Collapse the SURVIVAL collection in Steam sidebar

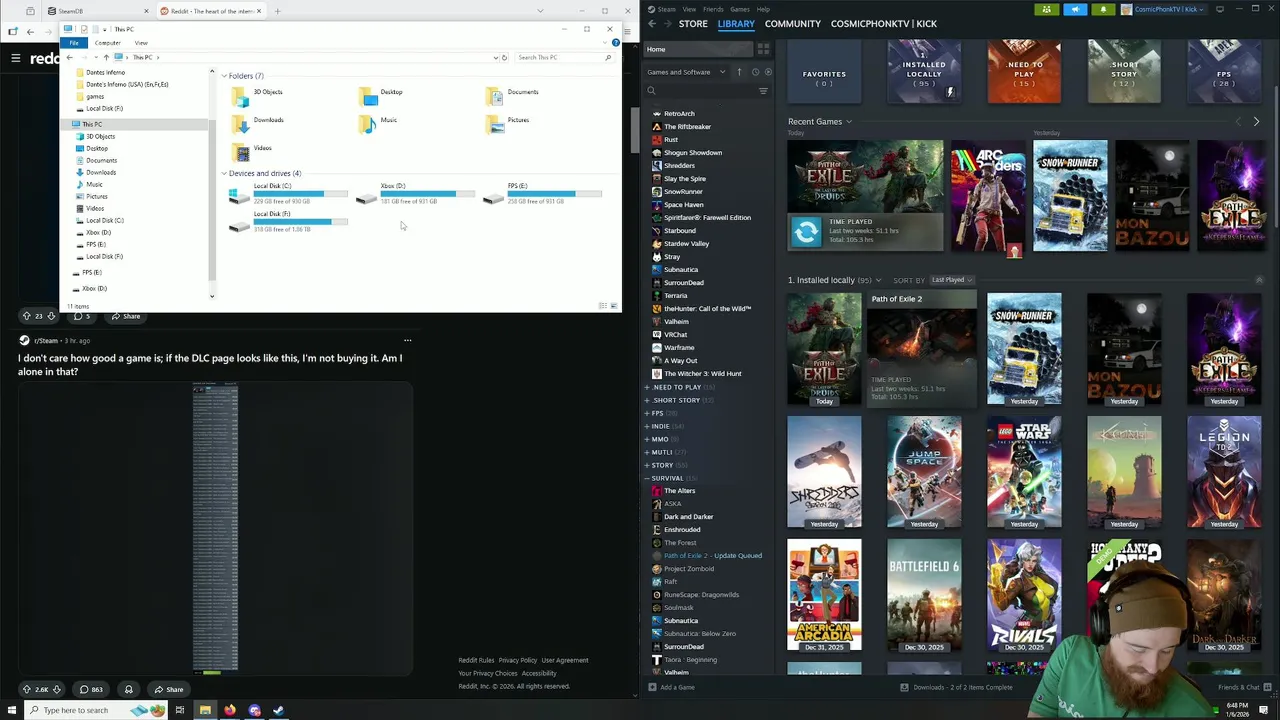[647, 478]
